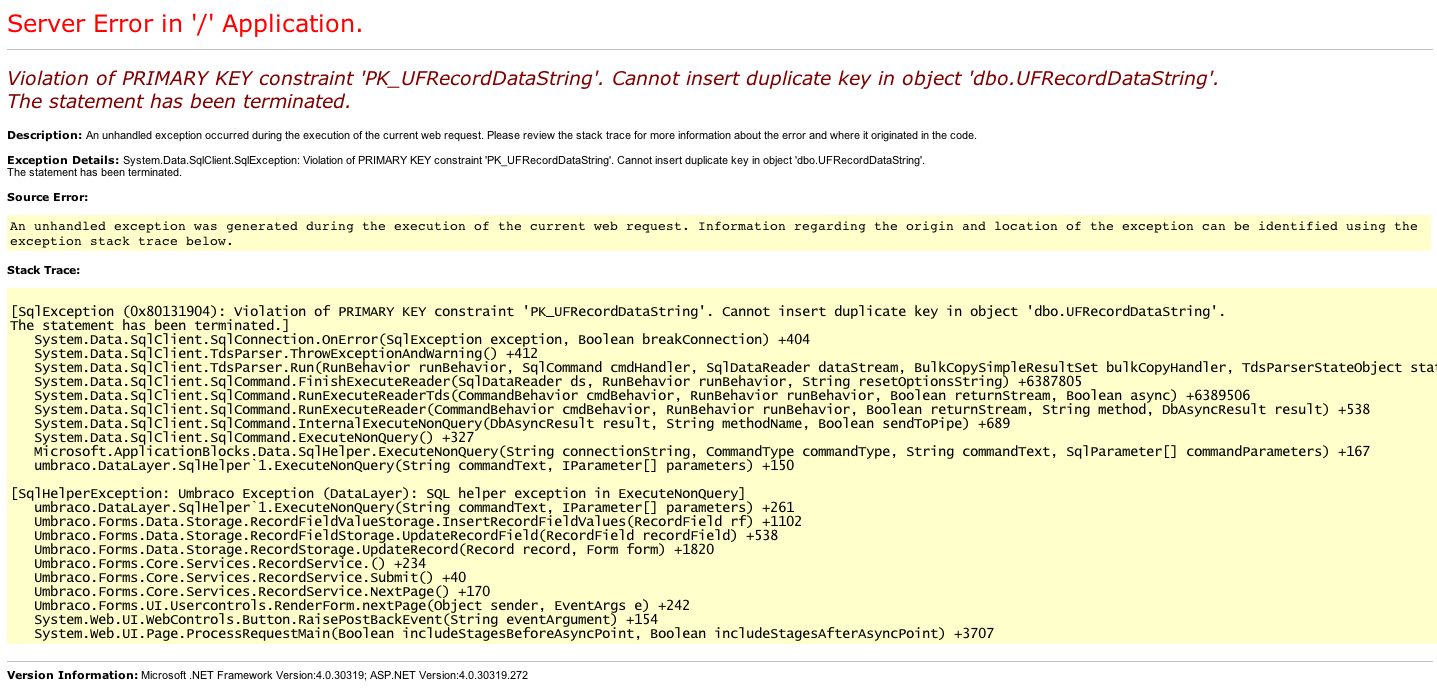Image resolution: width=1437 pixels, height=689 pixels.
Task: Click the '[SqlException (0x80131904)' stack trace line
Action: [616, 311]
